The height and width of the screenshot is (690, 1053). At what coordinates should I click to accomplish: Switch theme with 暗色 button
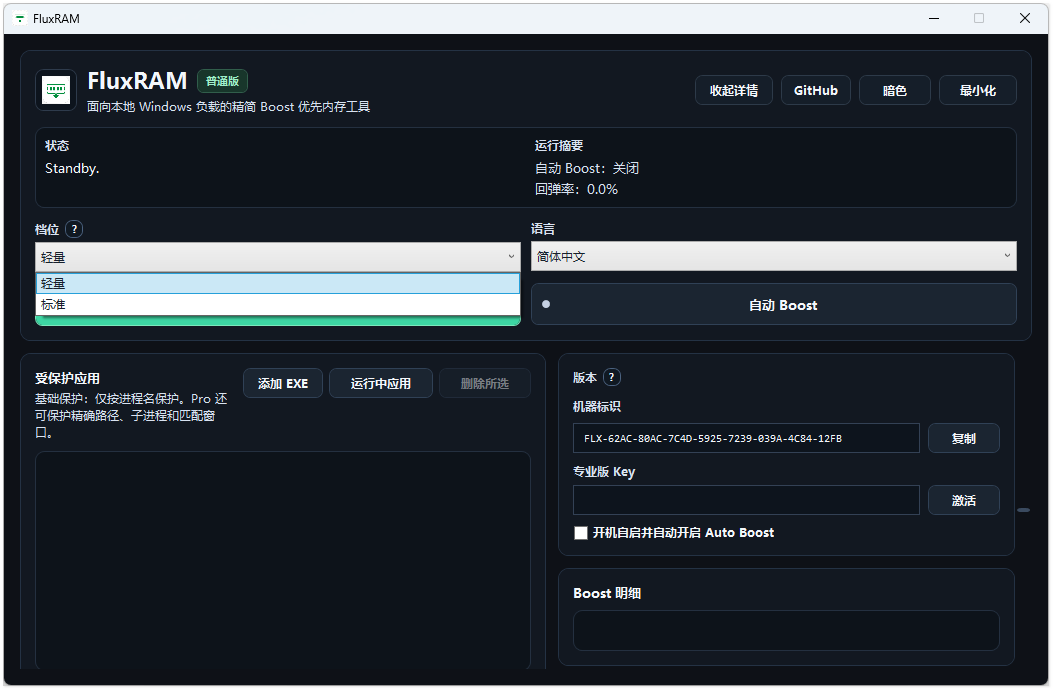coord(895,90)
